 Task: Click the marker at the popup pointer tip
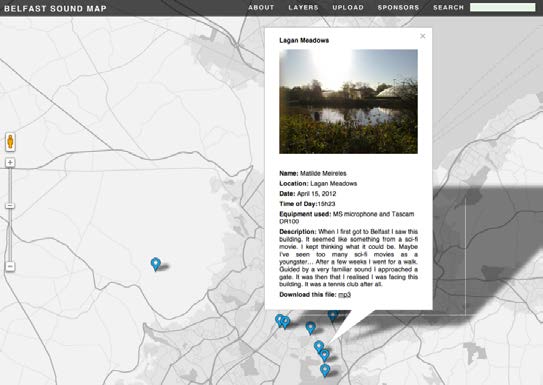click(x=319, y=347)
